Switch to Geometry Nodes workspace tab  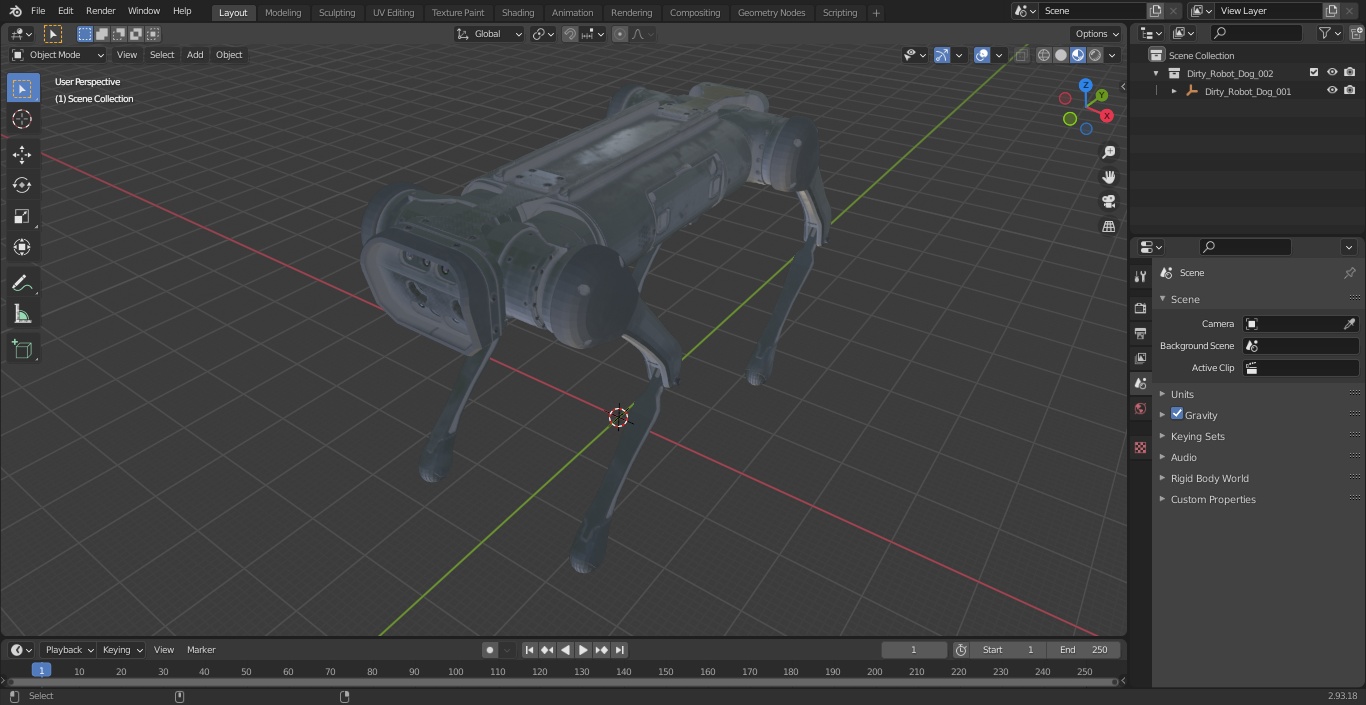[771, 13]
